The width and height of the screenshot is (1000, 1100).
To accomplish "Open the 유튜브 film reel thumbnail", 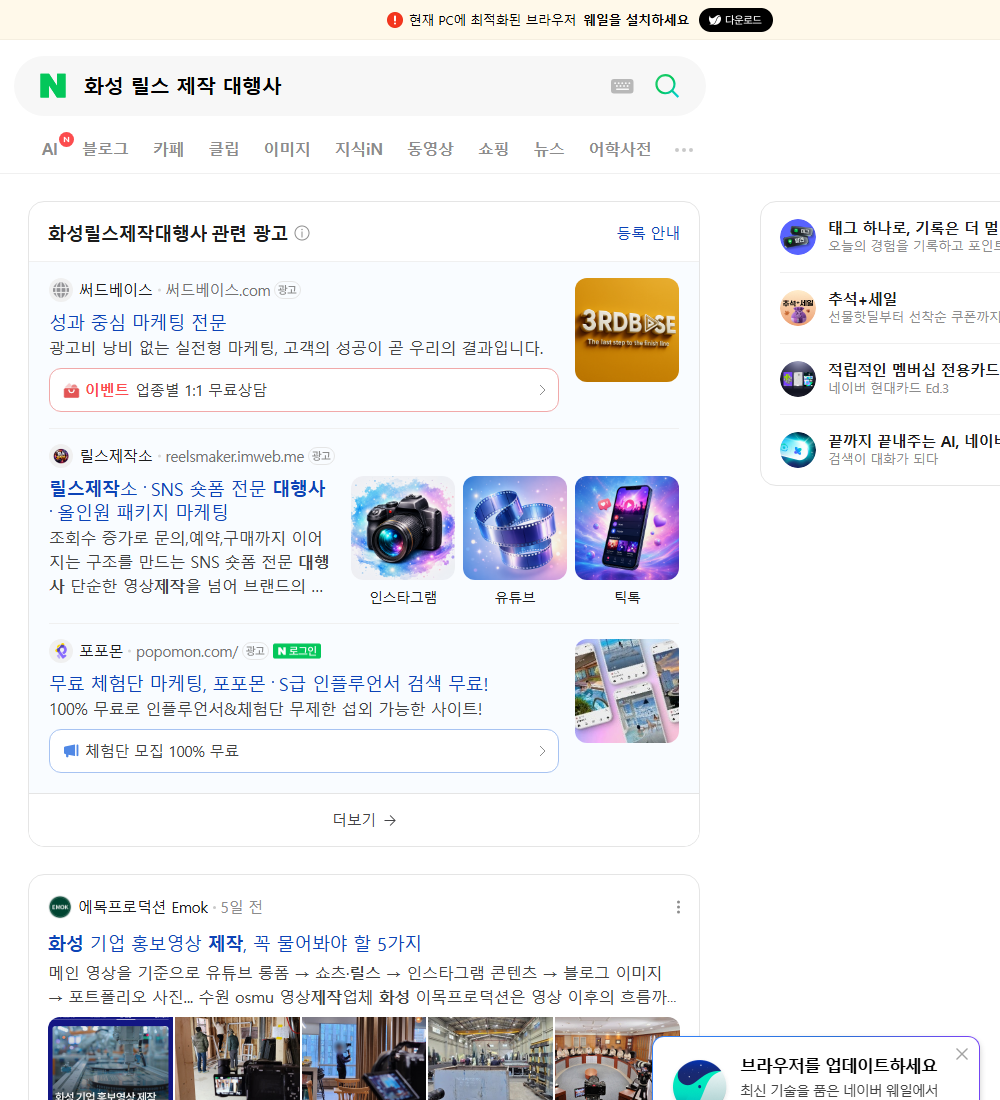I will 514,528.
